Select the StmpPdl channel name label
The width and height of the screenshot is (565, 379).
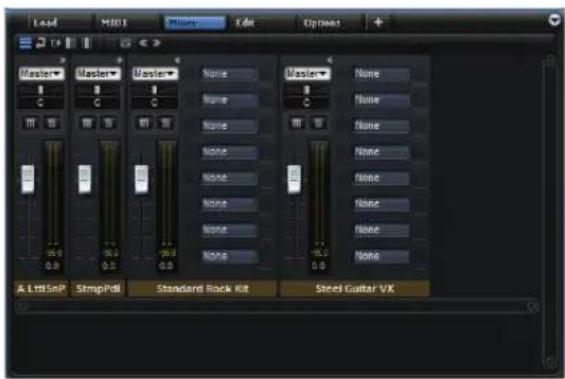point(98,289)
